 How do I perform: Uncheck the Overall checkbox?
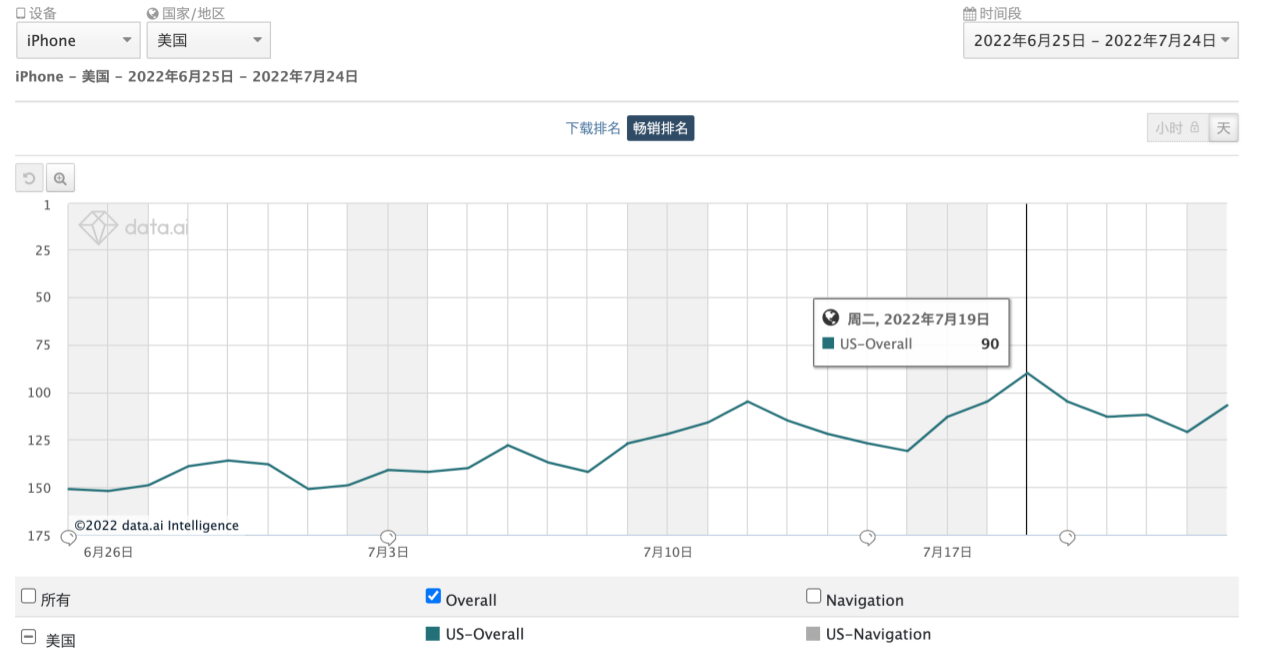pos(433,596)
